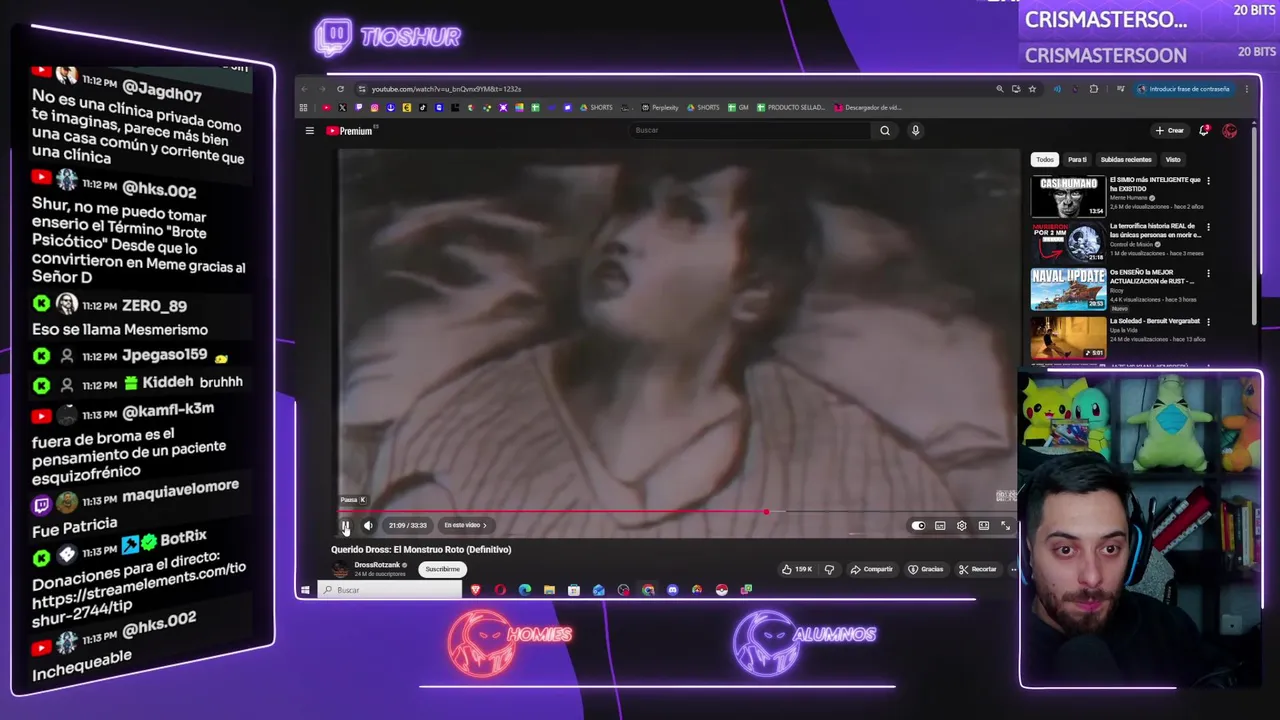
Task: Reload the page in the browser
Action: (x=340, y=89)
